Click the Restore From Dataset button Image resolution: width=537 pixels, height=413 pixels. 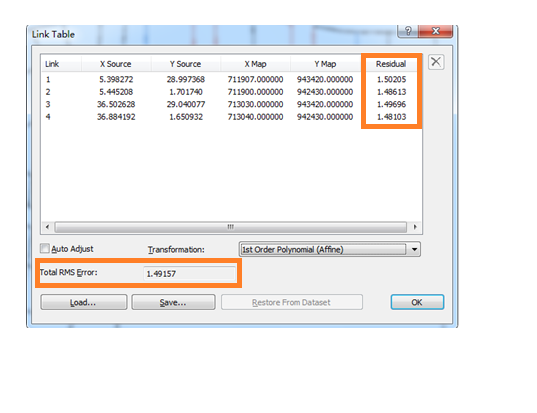291,302
